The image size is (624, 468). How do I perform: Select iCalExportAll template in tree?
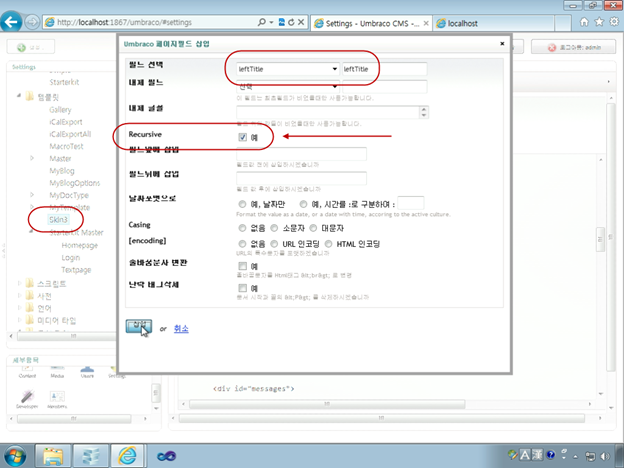coord(70,134)
